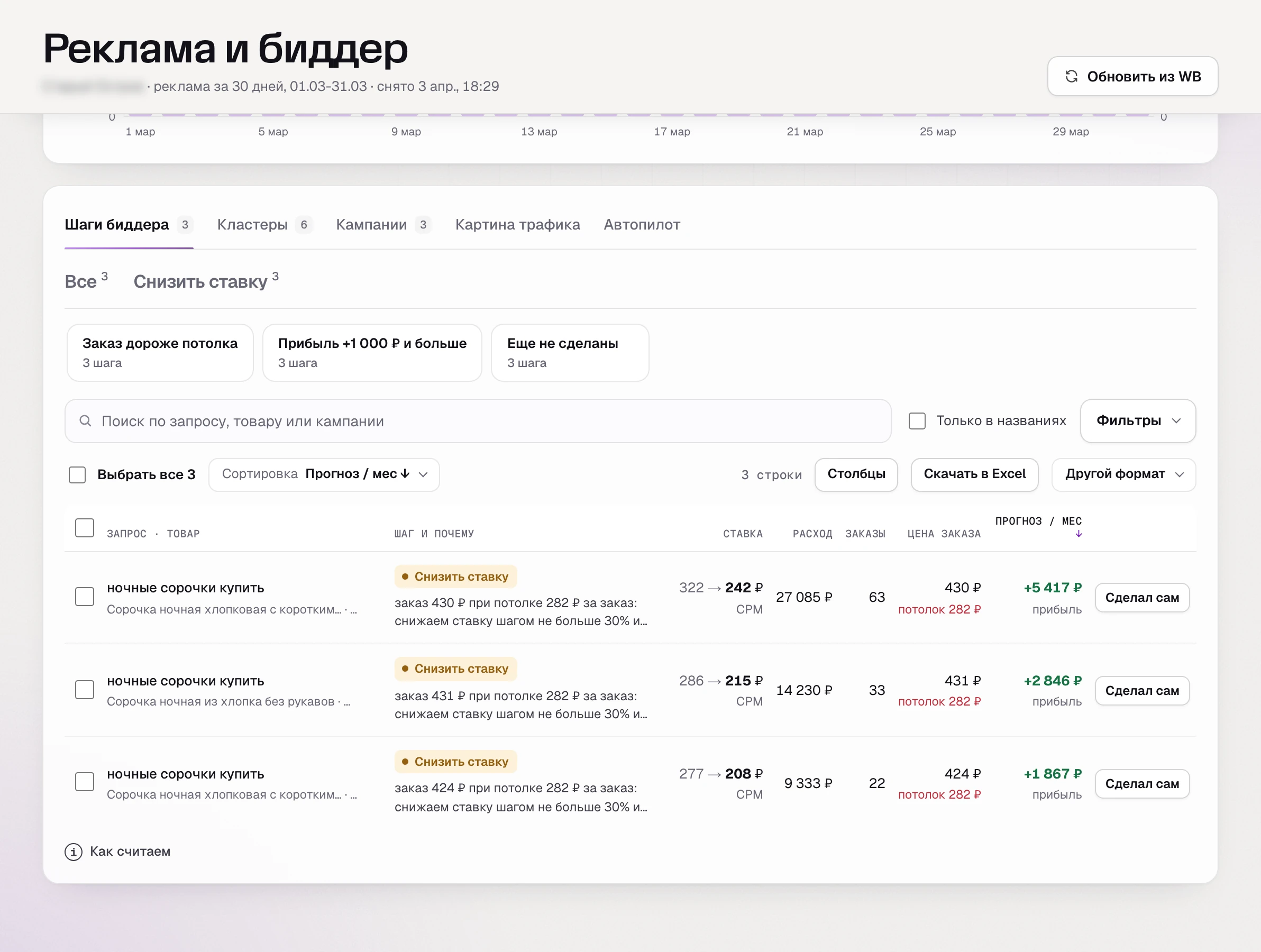Click the Снизить ставку badge in the 286 → 215 ₽ row
The width and height of the screenshot is (1261, 952).
click(x=455, y=669)
